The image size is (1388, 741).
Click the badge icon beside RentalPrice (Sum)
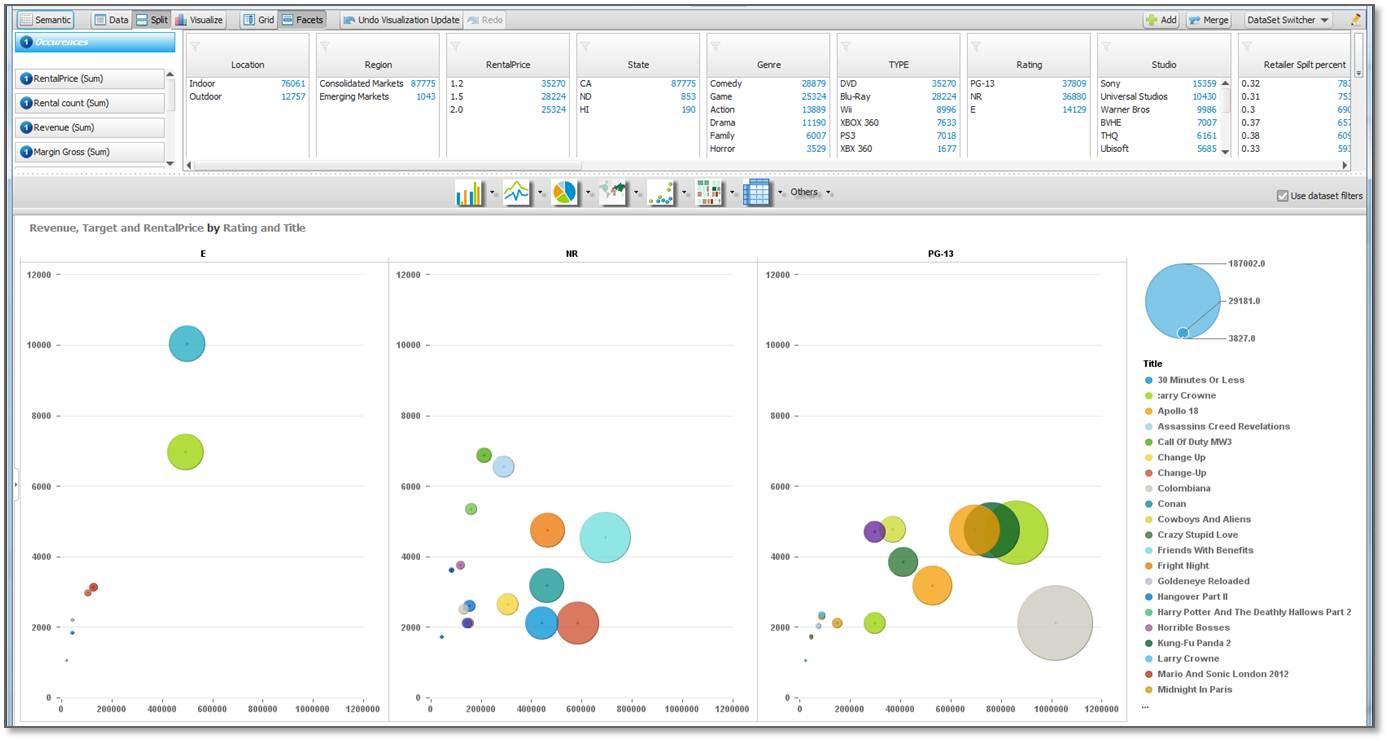coord(26,78)
